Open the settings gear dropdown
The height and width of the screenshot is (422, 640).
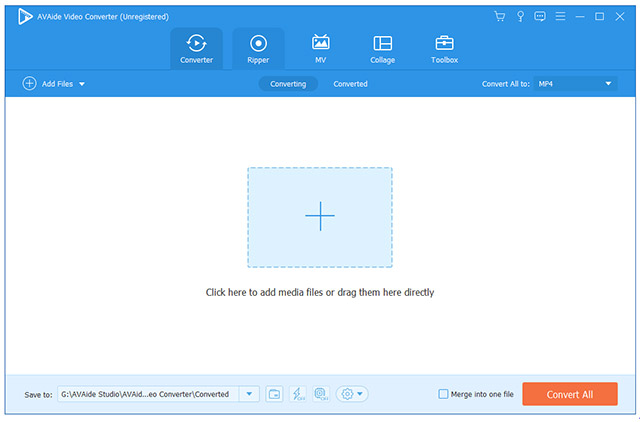[x=352, y=394]
